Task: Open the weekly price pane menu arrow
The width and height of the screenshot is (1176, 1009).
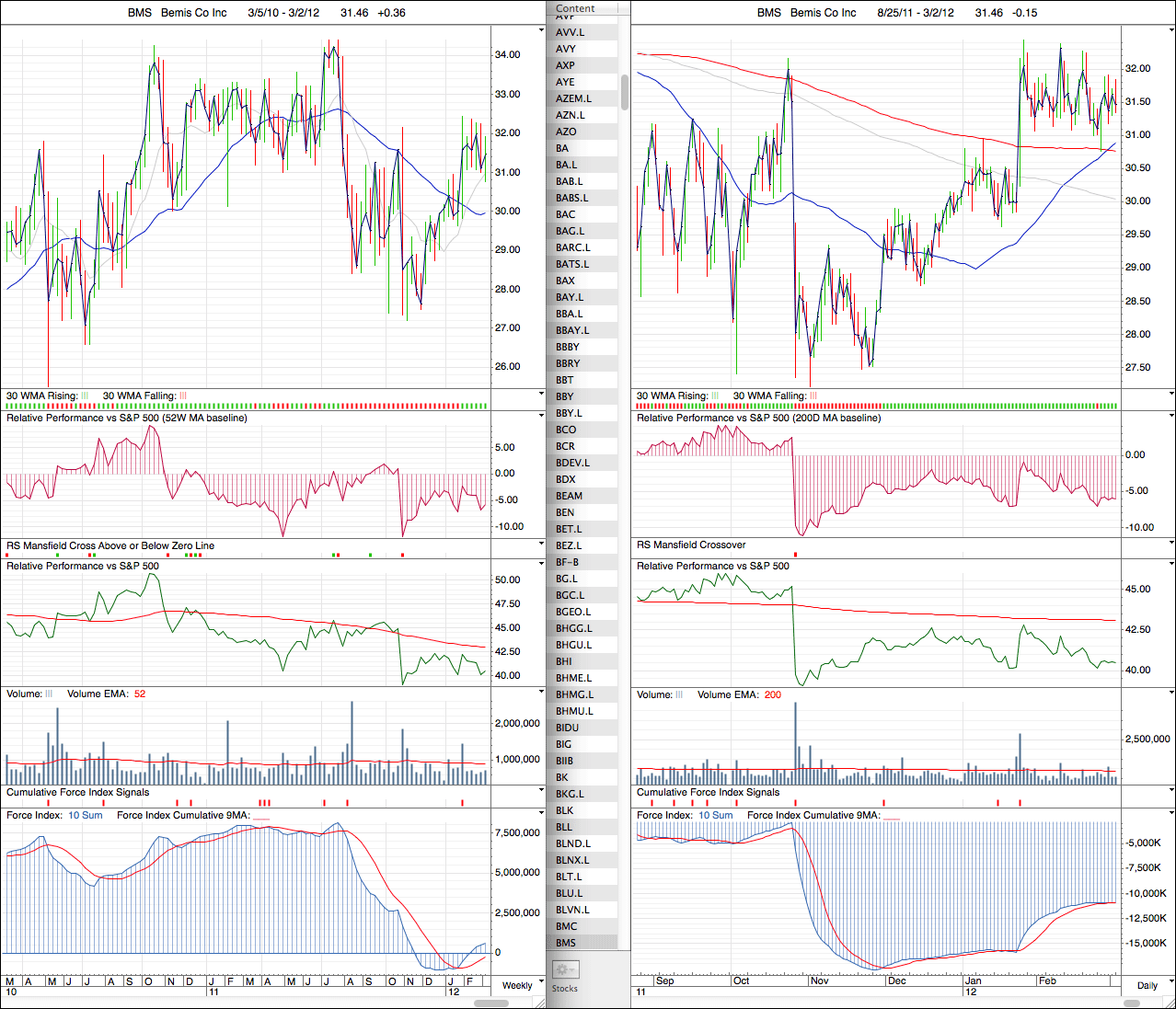Action: click(x=541, y=30)
